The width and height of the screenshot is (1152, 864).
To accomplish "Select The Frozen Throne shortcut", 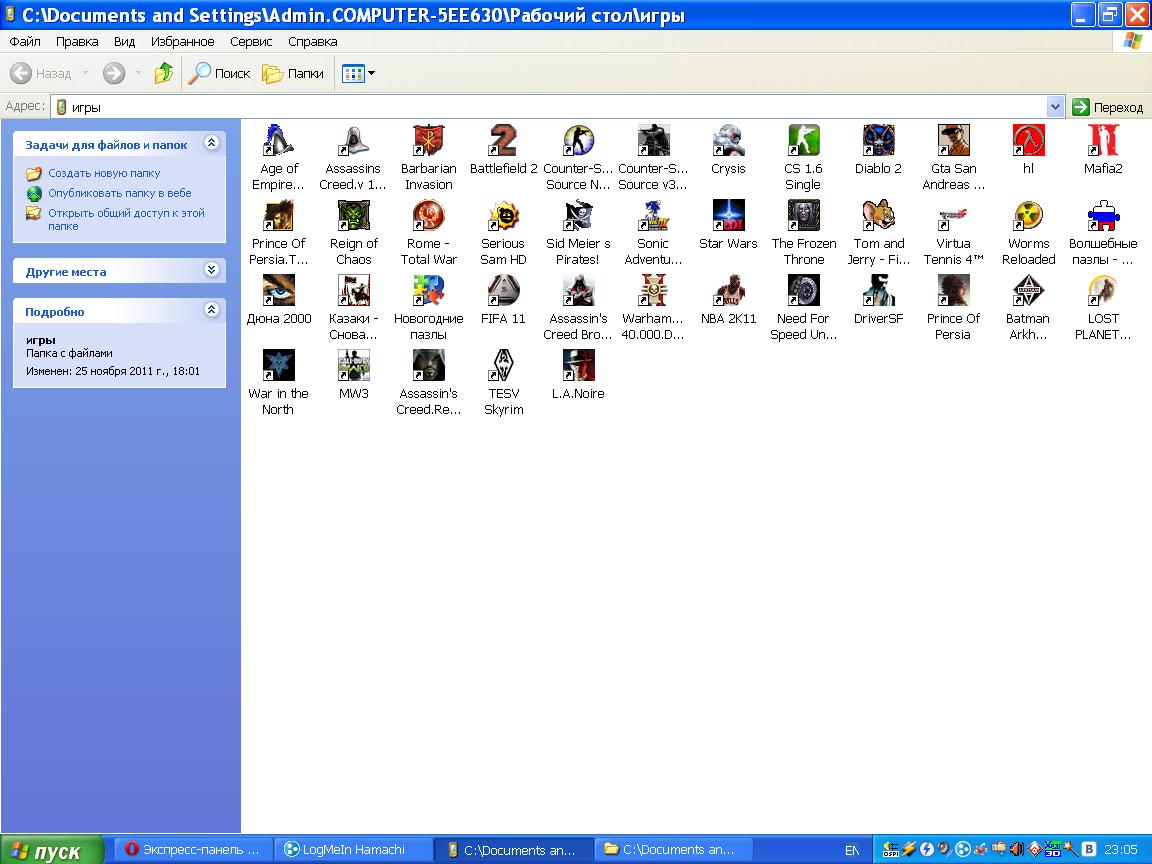I will [x=803, y=215].
